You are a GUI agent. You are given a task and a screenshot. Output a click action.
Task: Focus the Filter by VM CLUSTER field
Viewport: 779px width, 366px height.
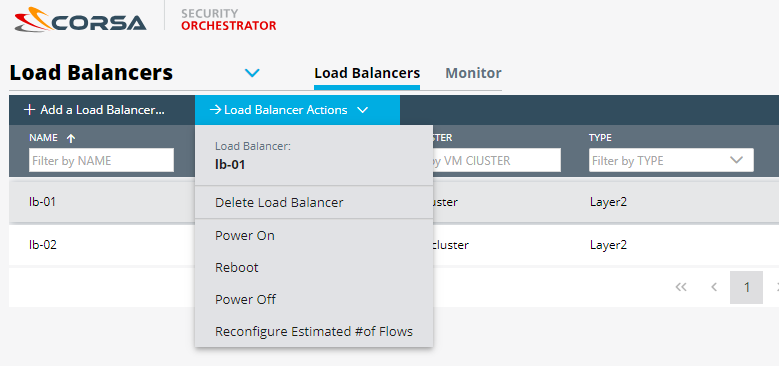tap(497, 160)
